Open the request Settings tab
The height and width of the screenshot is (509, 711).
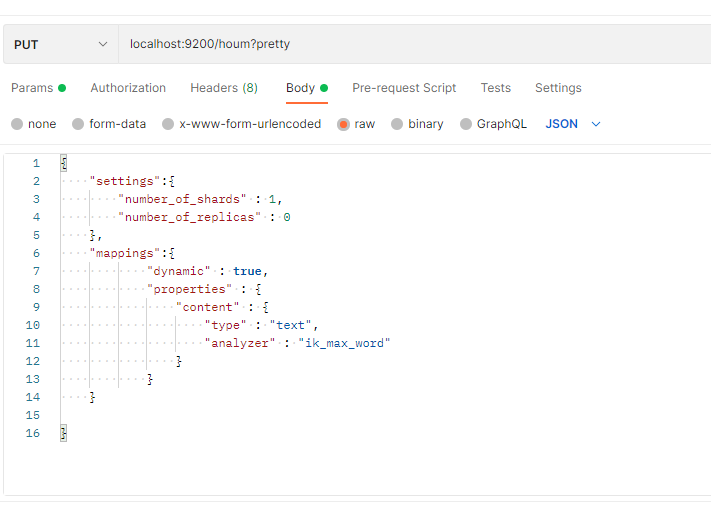[558, 88]
